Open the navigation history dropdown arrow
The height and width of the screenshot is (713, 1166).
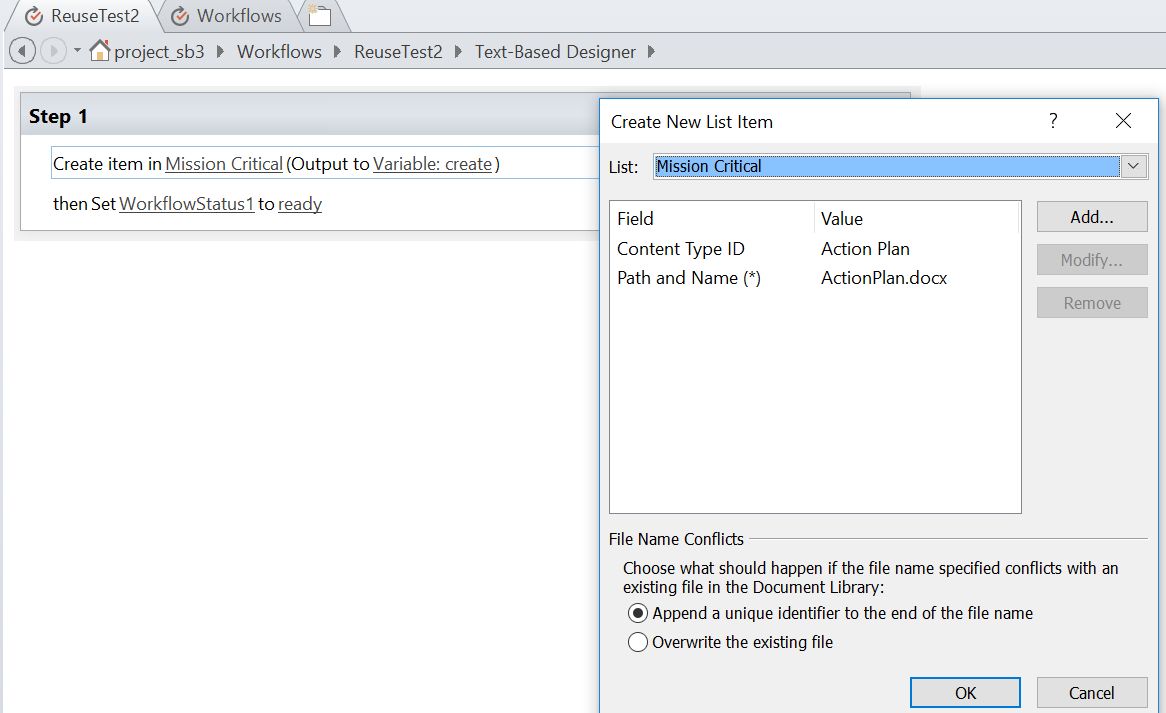[x=77, y=51]
